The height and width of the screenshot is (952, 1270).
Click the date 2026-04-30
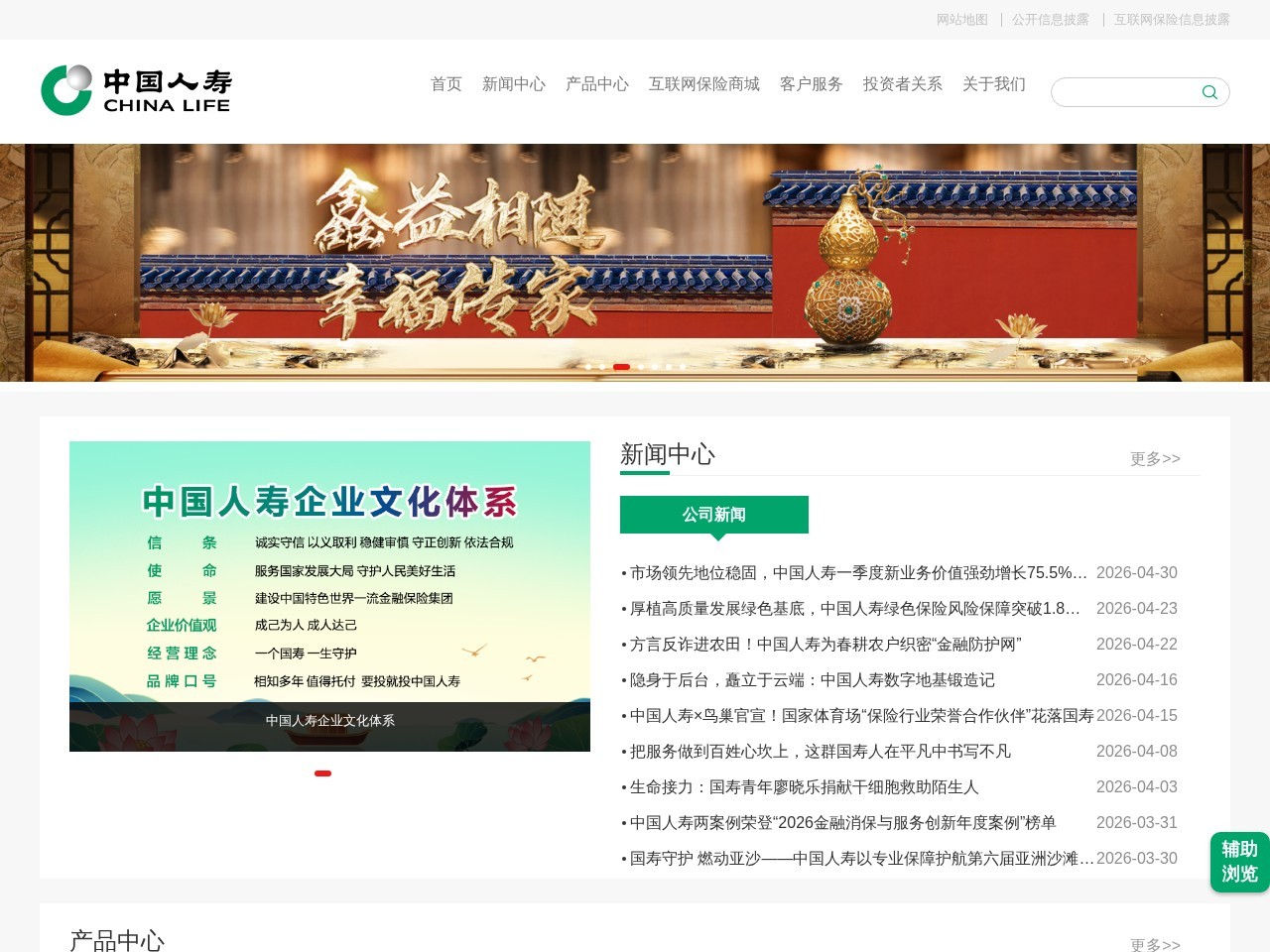click(x=1137, y=572)
